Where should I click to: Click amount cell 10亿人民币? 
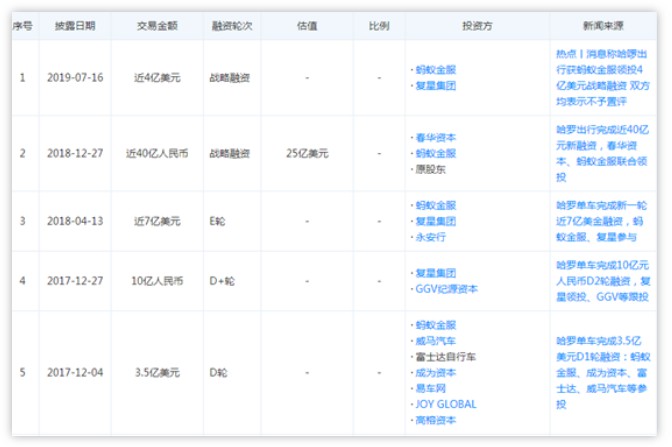pyautogui.click(x=157, y=281)
